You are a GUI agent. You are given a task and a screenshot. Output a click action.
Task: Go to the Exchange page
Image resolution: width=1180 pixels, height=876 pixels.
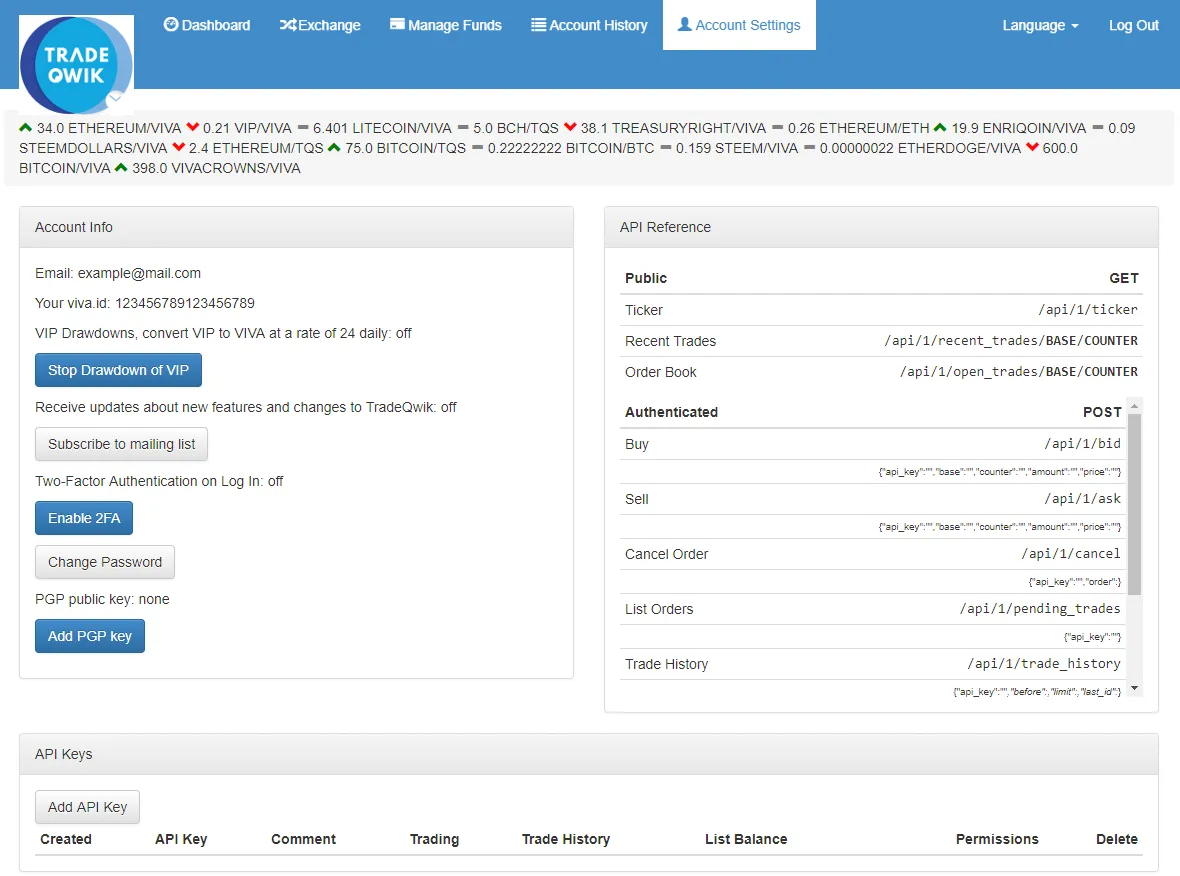click(320, 25)
